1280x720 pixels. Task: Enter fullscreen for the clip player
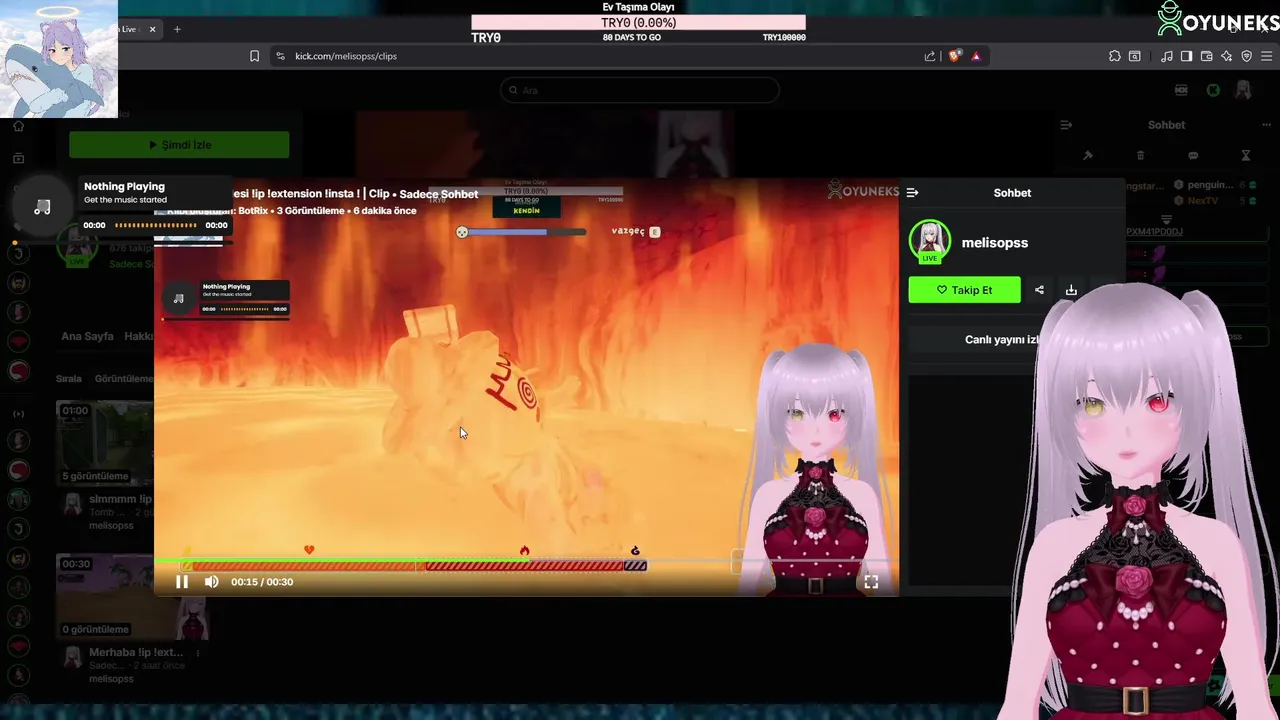tap(871, 582)
